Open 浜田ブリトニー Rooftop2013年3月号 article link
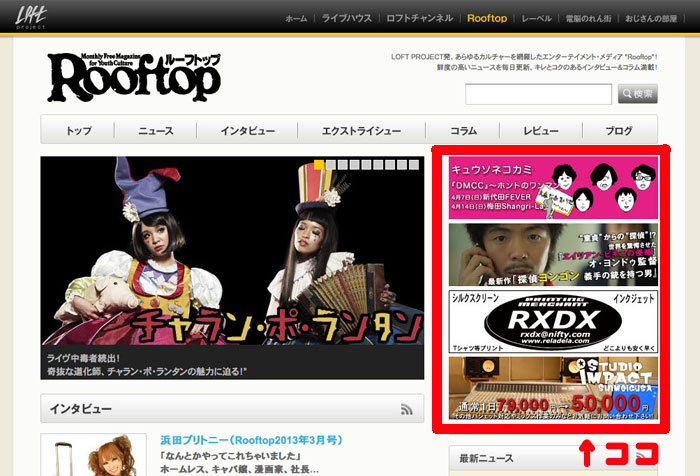Image resolution: width=700 pixels, height=476 pixels. point(251,440)
